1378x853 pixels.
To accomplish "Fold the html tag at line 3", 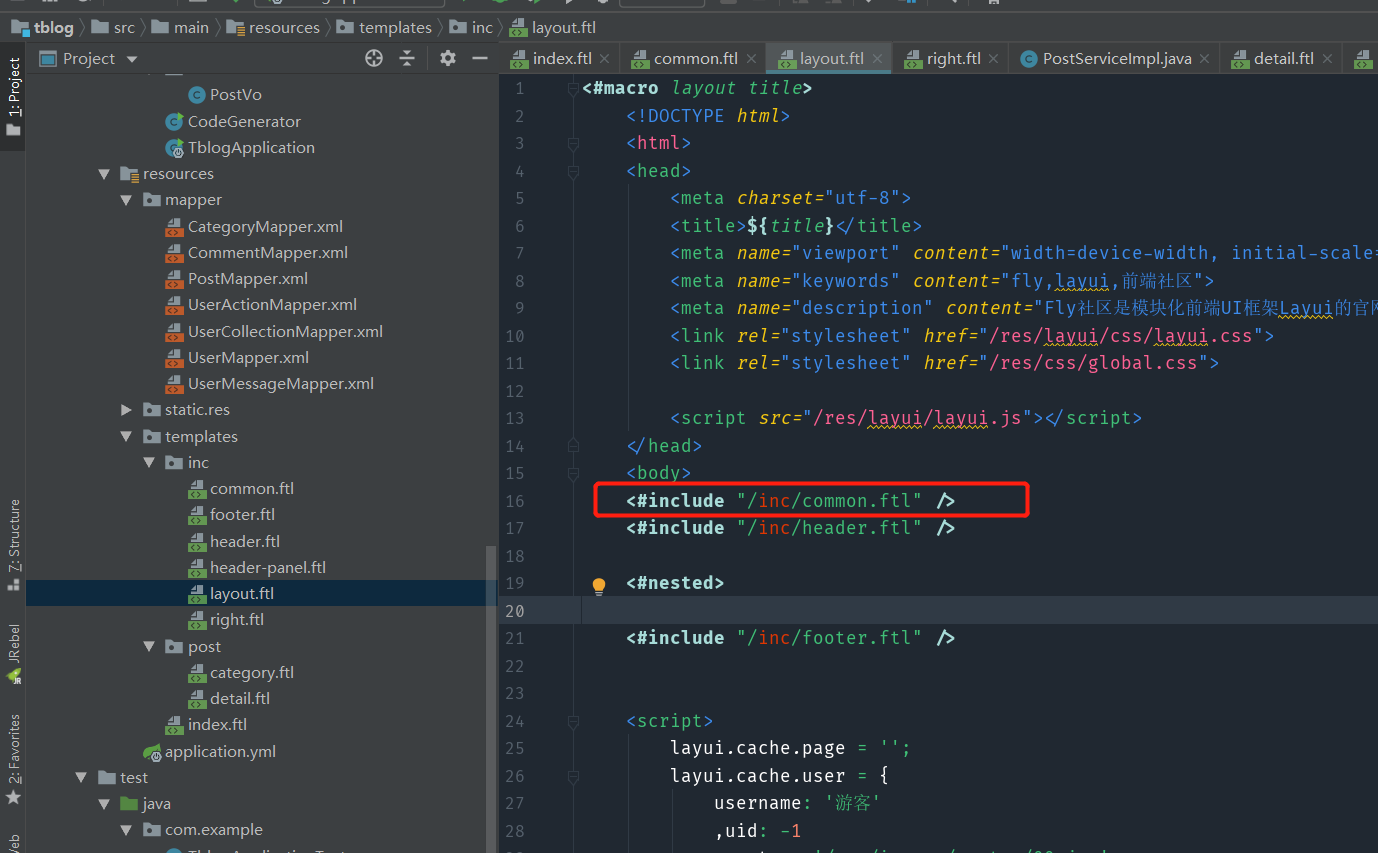I will coord(573,144).
